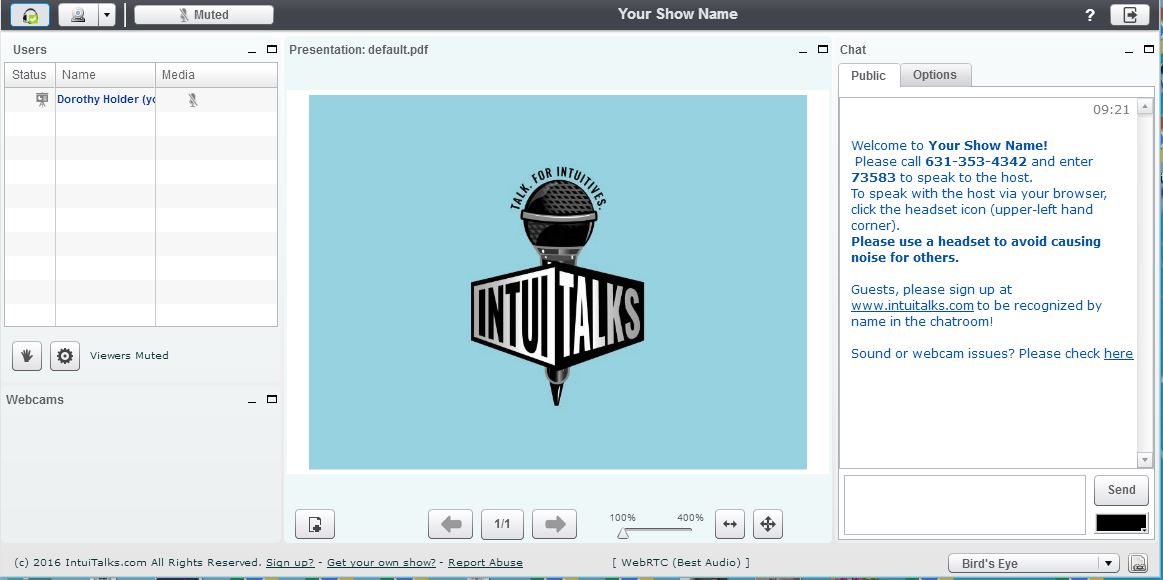
Task: Click the headset audio icon
Action: [30, 15]
